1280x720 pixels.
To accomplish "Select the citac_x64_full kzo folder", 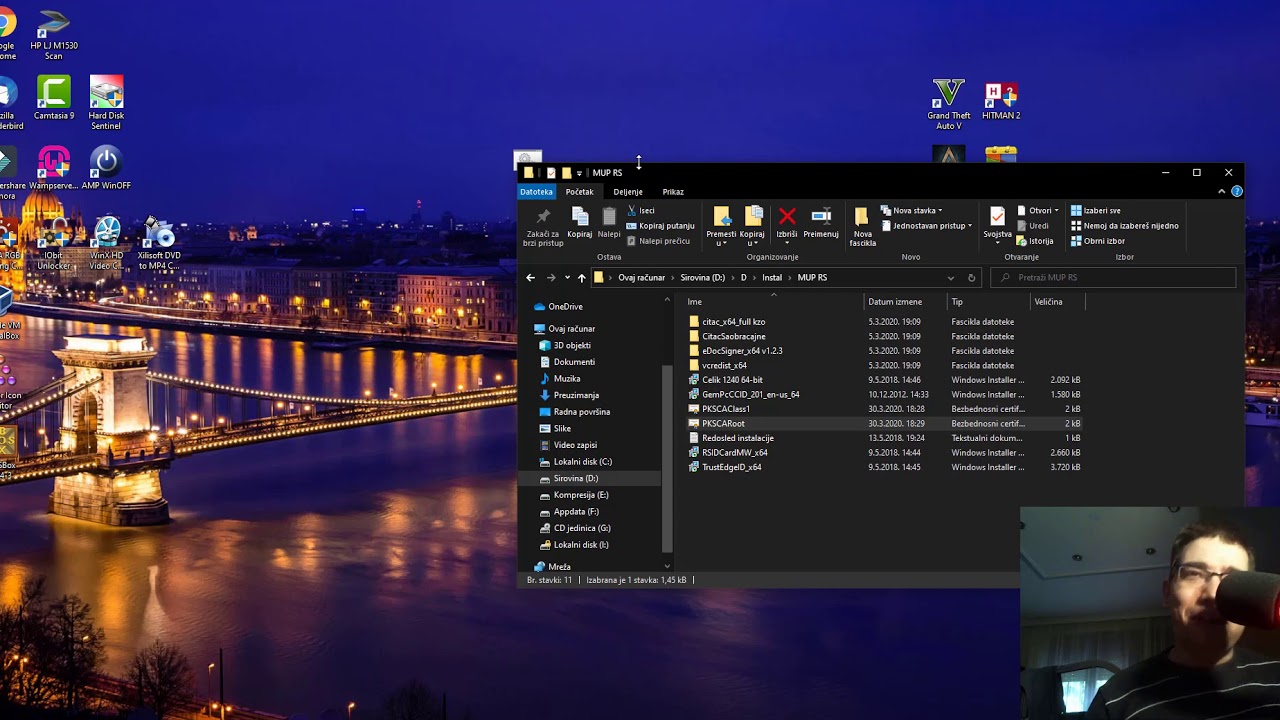I will coord(733,322).
